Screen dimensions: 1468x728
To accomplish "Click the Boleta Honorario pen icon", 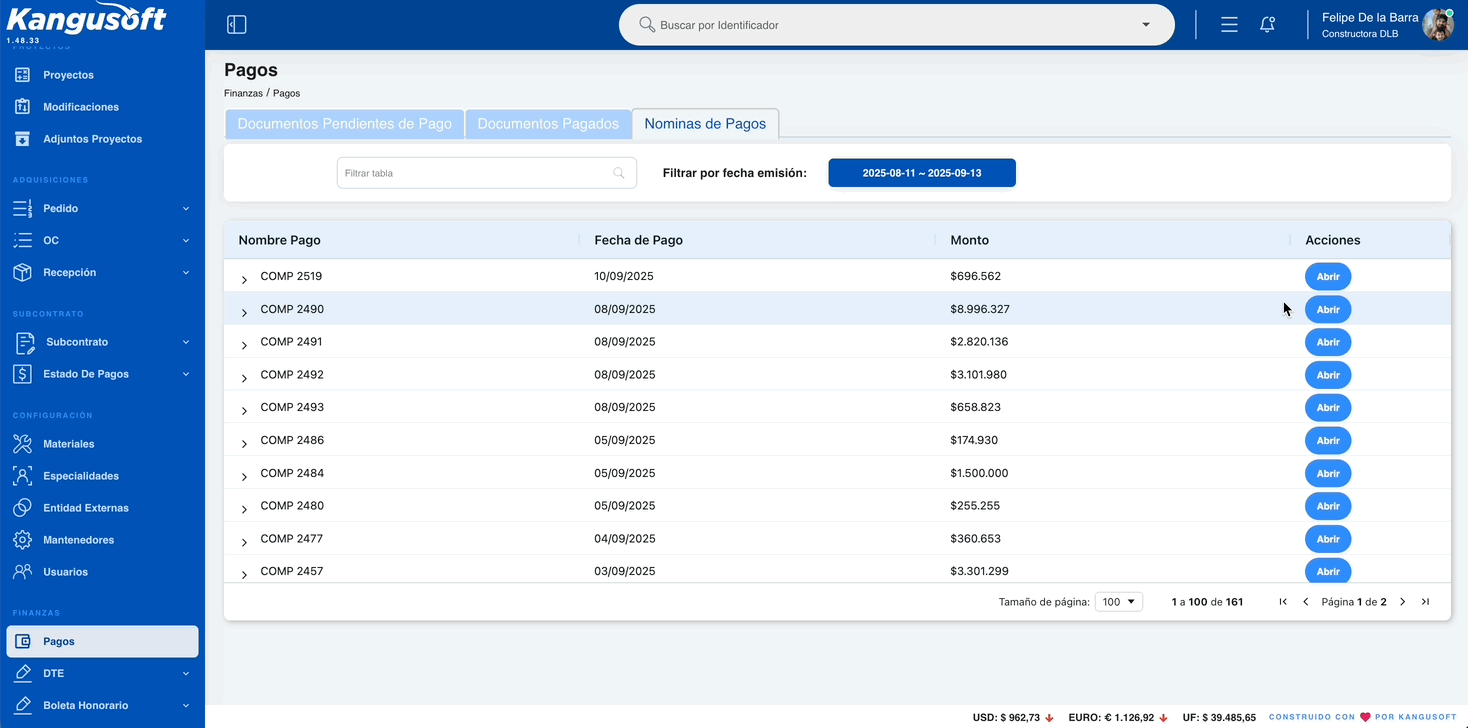I will tap(22, 705).
